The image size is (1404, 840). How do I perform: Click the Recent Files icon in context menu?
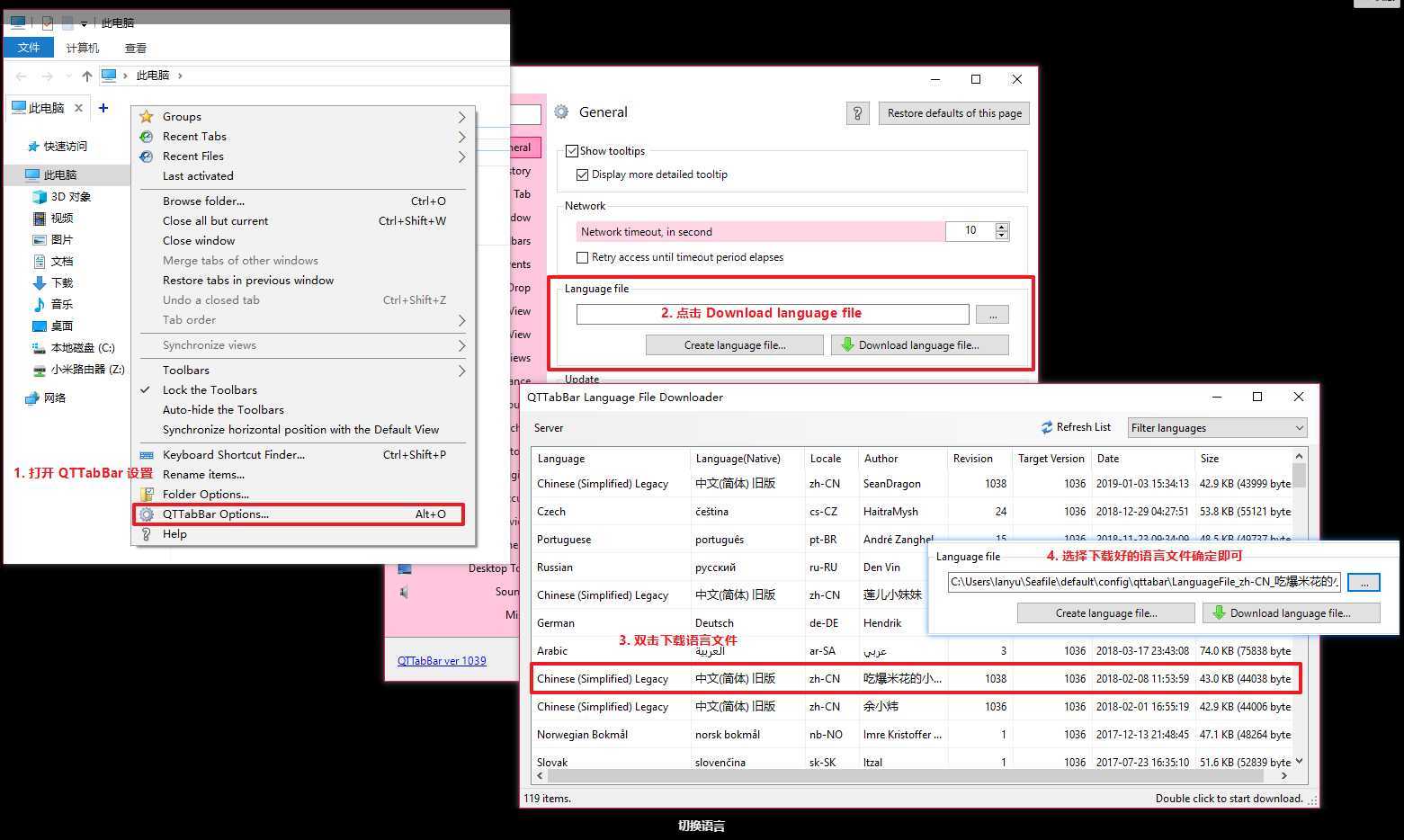[147, 156]
